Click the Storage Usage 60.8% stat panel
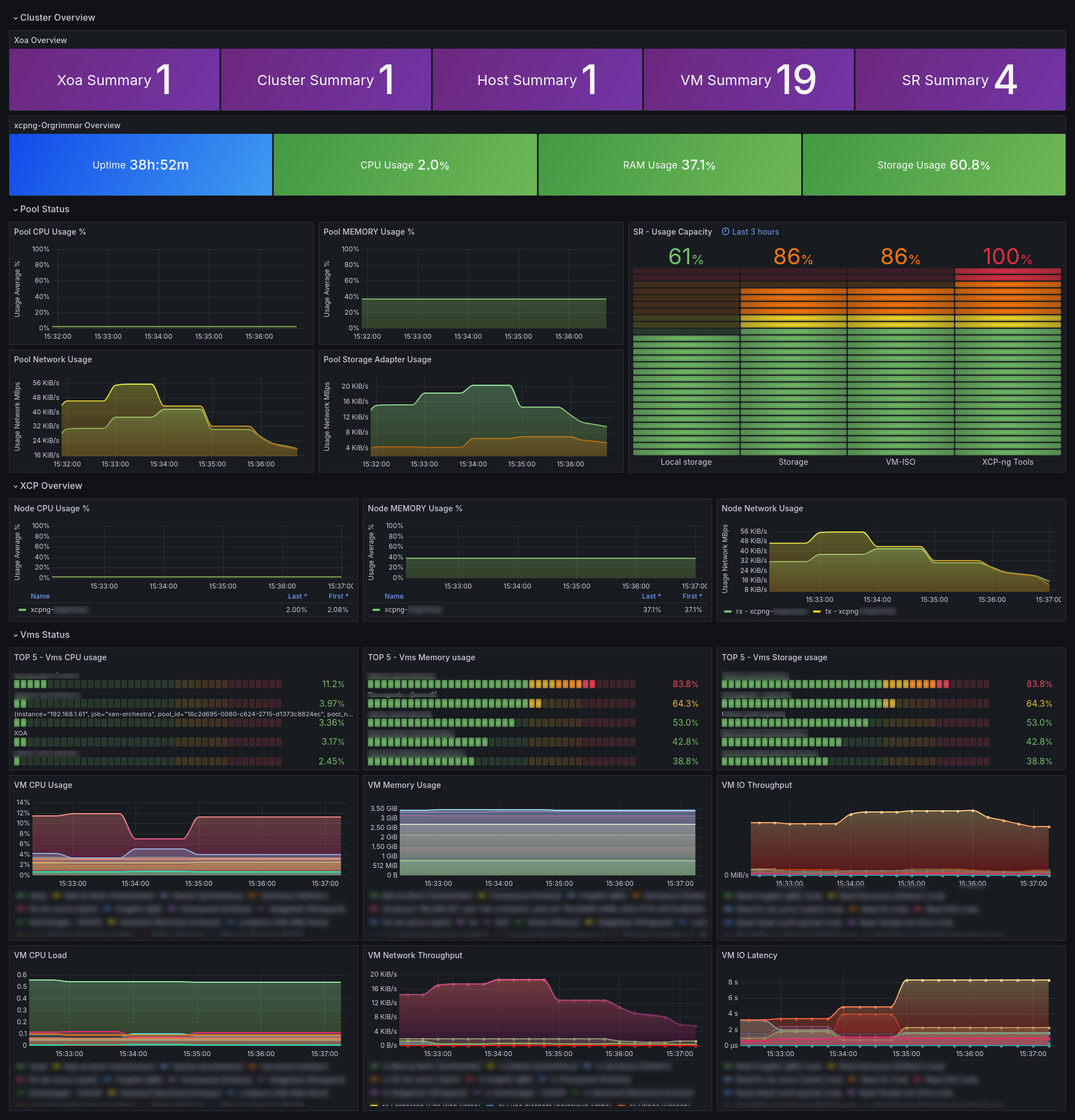The image size is (1075, 1120). coord(934,165)
